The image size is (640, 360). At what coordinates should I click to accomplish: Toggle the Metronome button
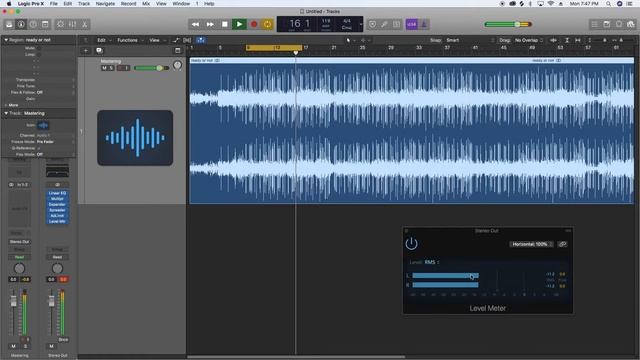(x=424, y=24)
